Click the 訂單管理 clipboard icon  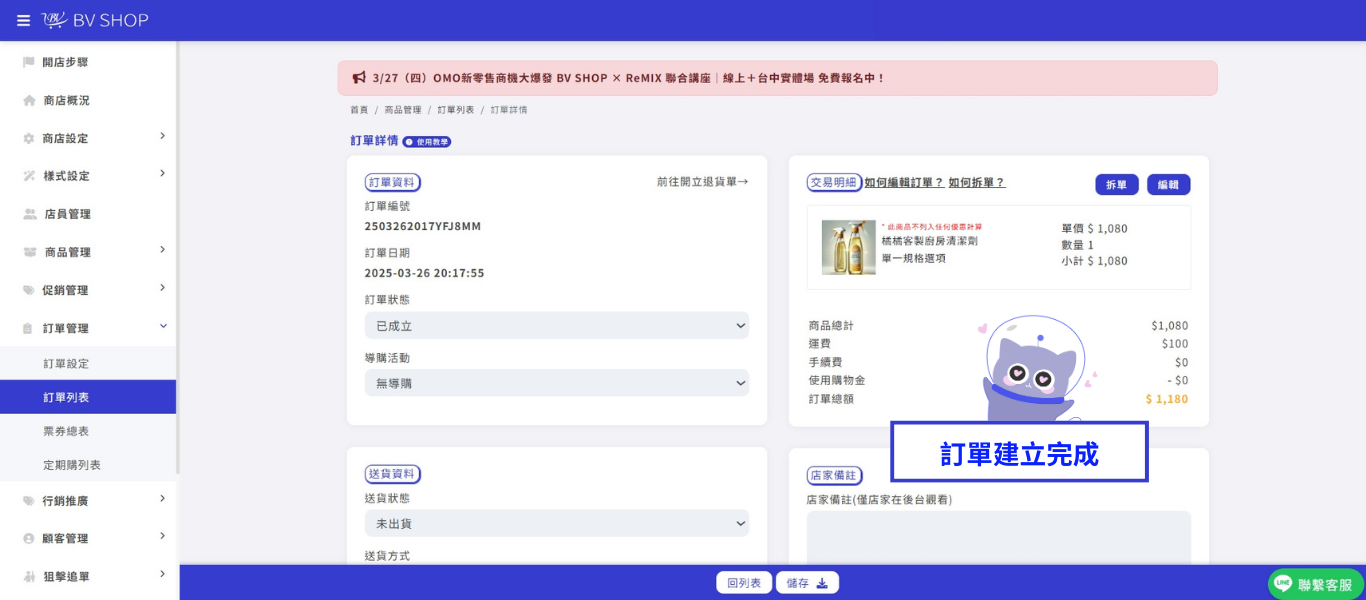[29, 328]
